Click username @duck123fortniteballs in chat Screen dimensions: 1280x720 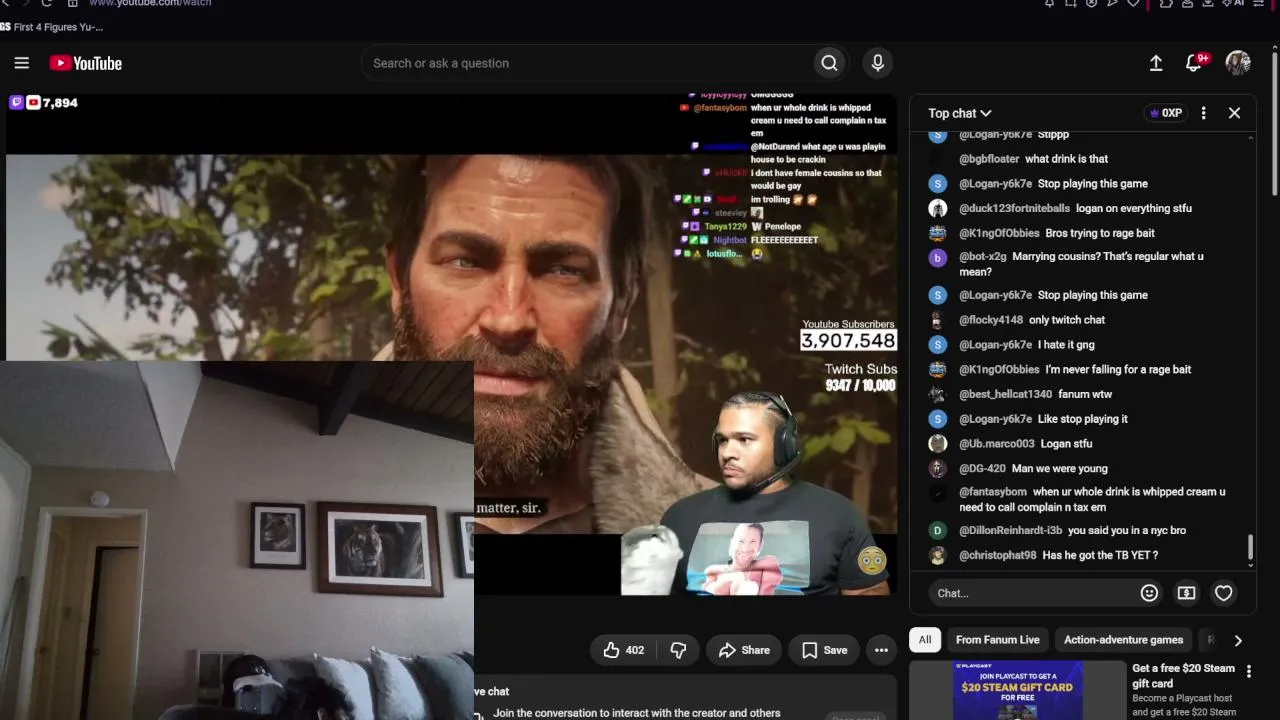1014,208
